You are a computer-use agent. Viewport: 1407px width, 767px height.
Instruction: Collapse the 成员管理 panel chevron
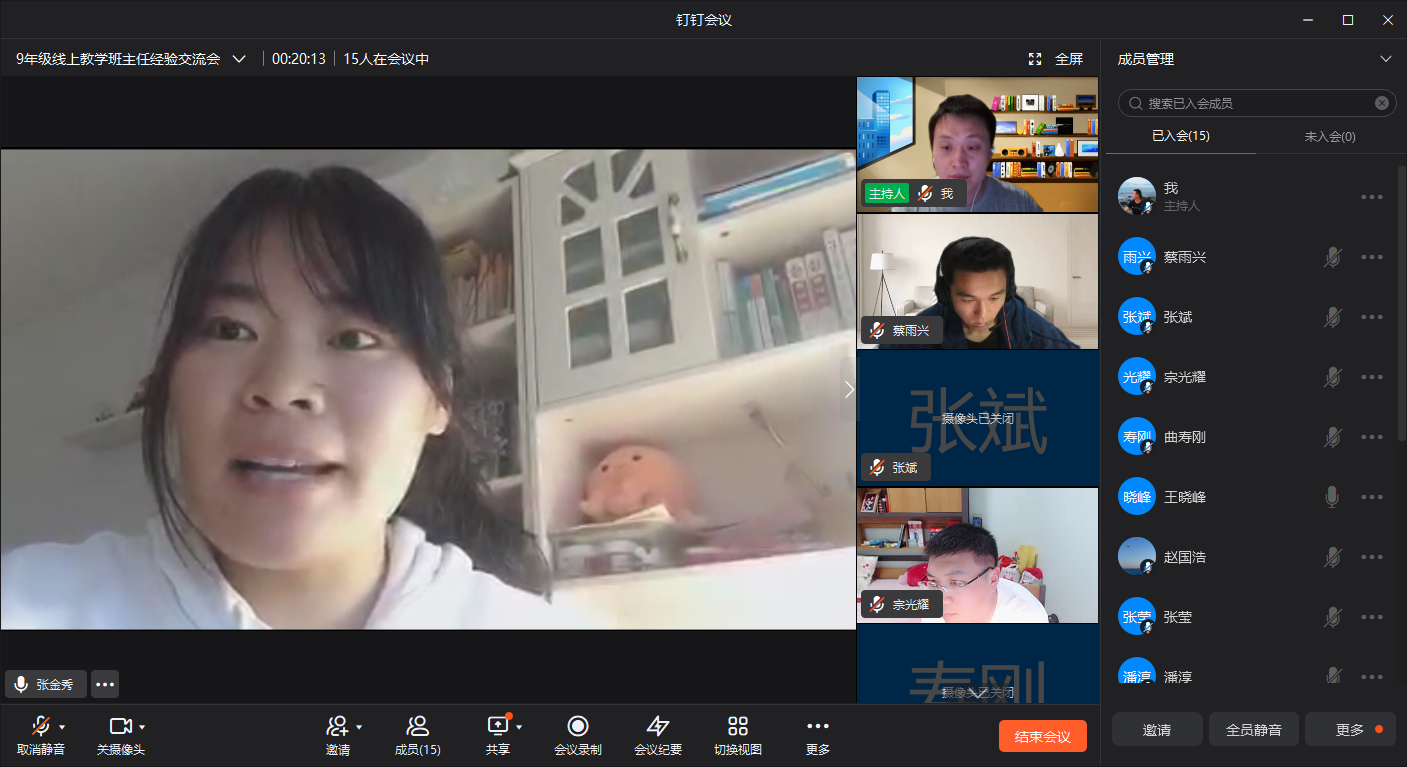pyautogui.click(x=1385, y=59)
